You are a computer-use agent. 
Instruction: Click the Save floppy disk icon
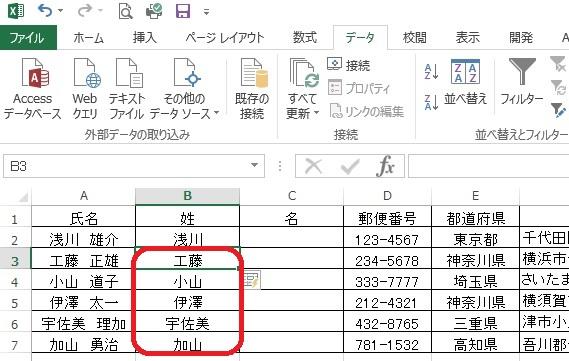coord(183,11)
